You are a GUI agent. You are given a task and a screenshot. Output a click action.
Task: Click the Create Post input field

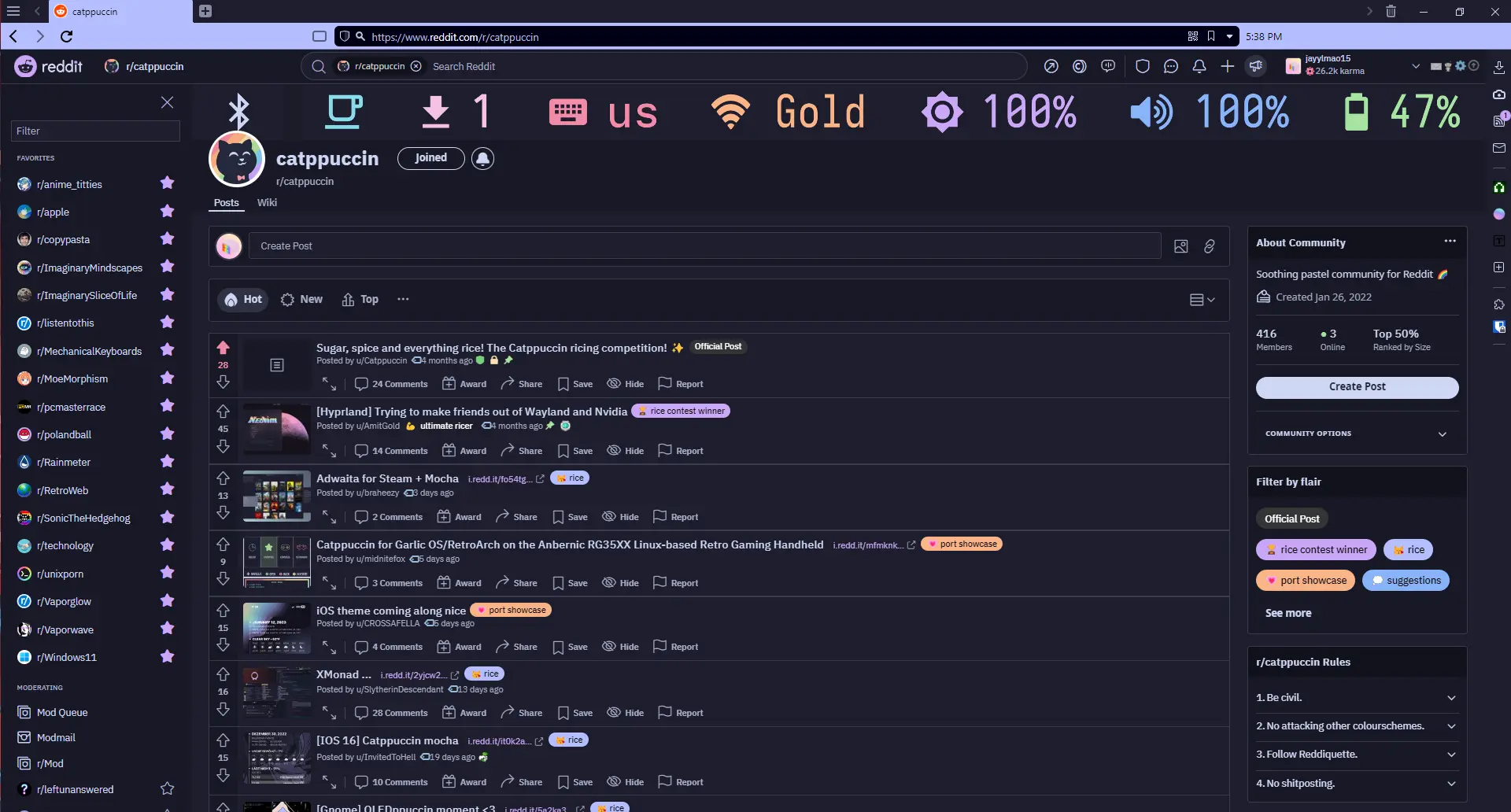[705, 246]
